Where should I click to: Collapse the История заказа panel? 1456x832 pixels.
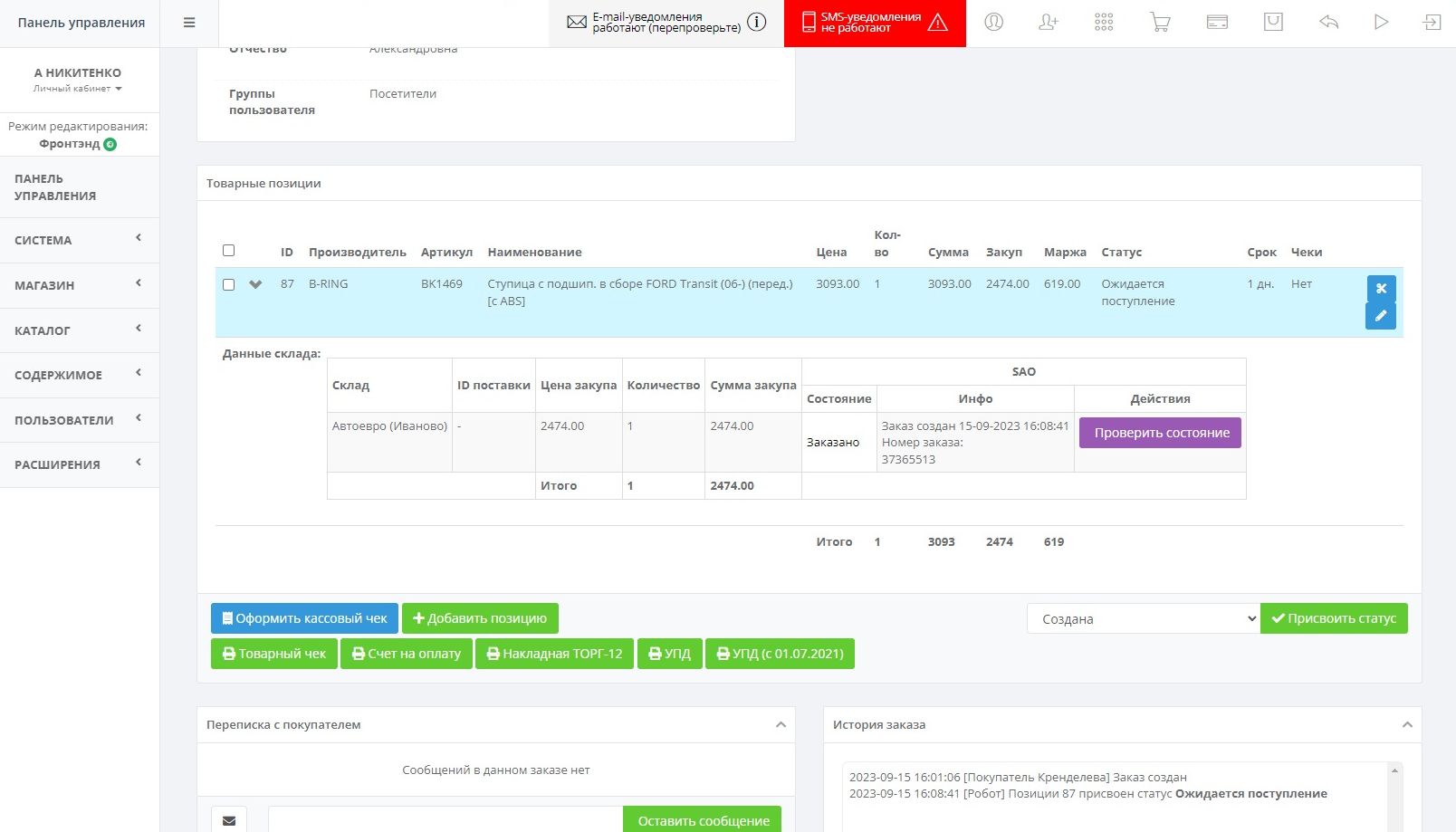[1406, 724]
